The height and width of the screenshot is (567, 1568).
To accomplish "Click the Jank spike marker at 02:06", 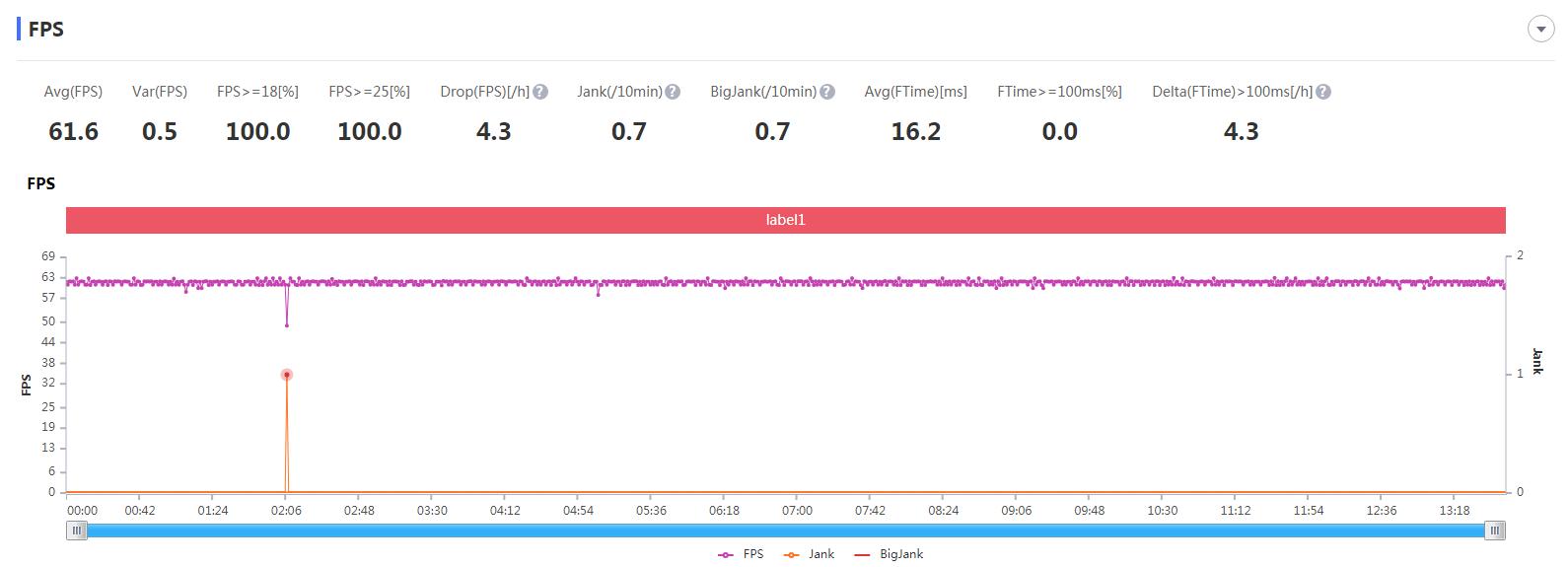I will (x=287, y=375).
